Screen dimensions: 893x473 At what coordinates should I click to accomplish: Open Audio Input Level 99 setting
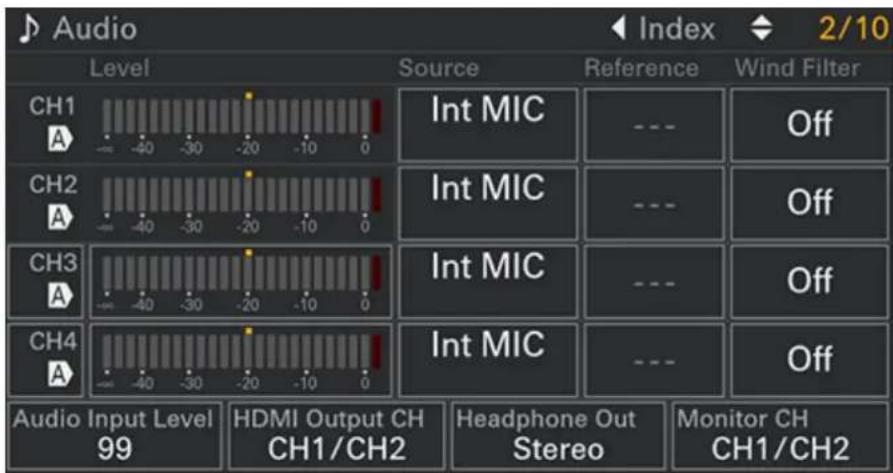pyautogui.click(x=114, y=435)
